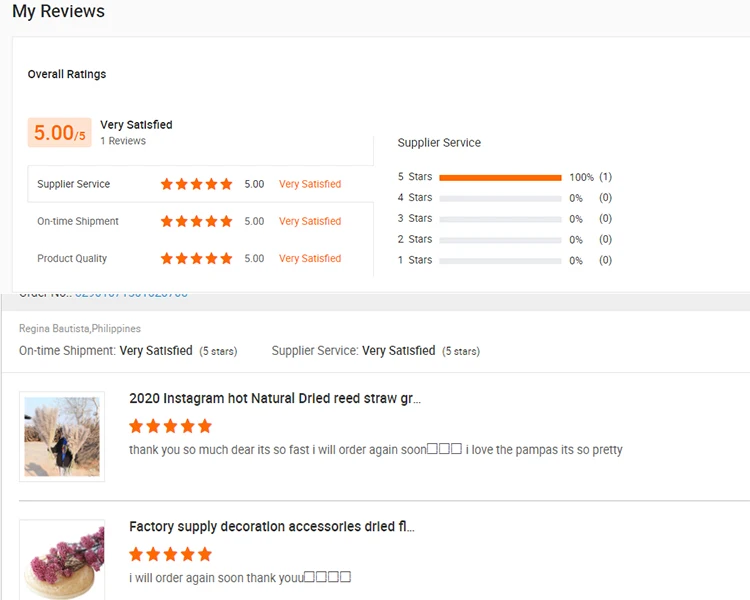
Task: Open the dried reed straw product thumbnail
Action: [x=62, y=436]
